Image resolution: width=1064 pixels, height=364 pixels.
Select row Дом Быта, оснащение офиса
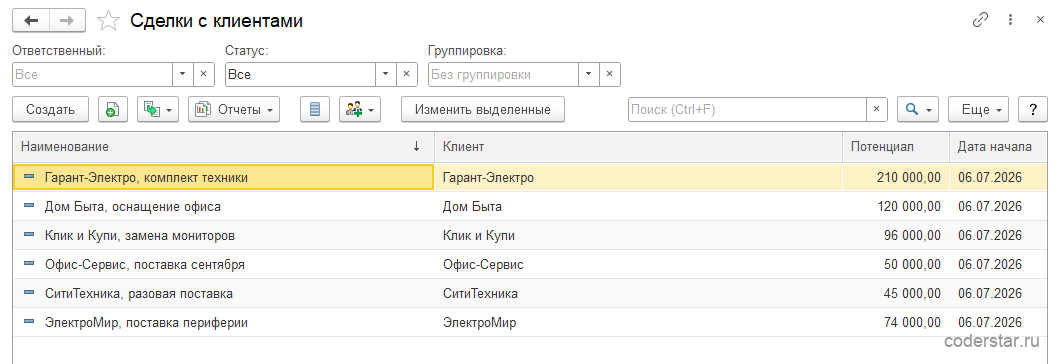530,206
